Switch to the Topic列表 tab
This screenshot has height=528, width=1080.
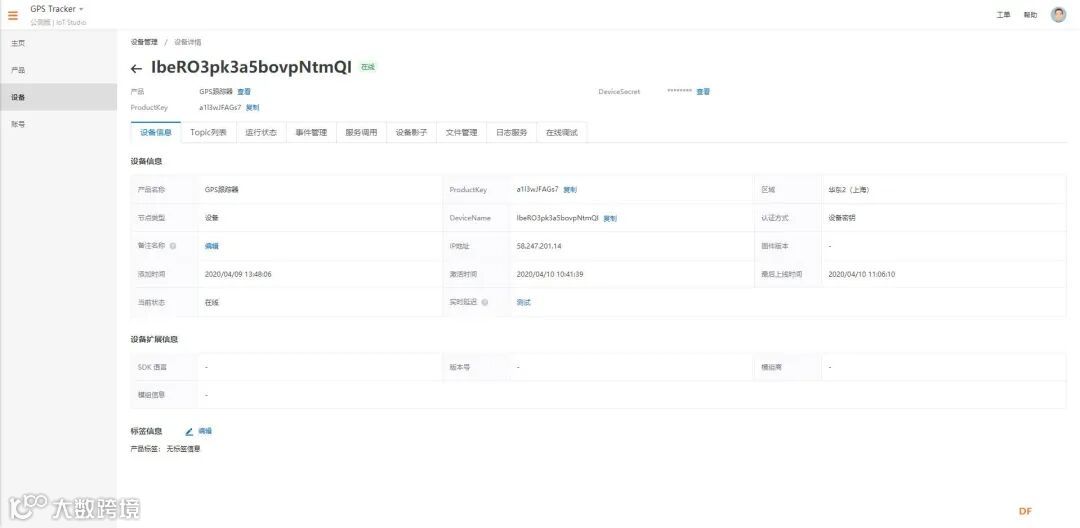[208, 133]
